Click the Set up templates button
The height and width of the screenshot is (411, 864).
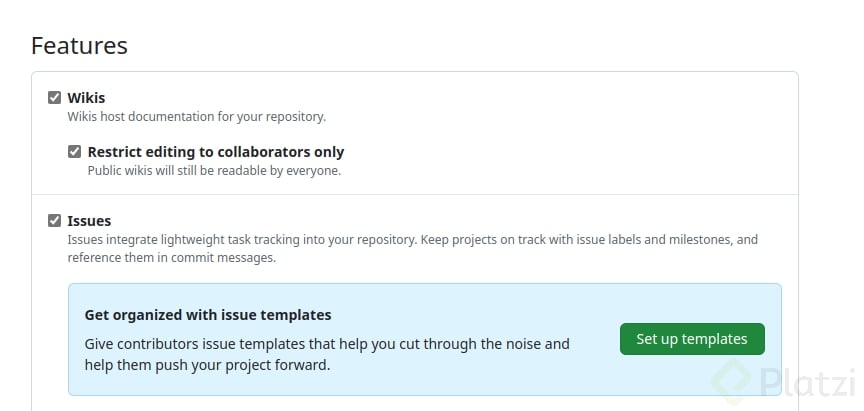point(692,339)
